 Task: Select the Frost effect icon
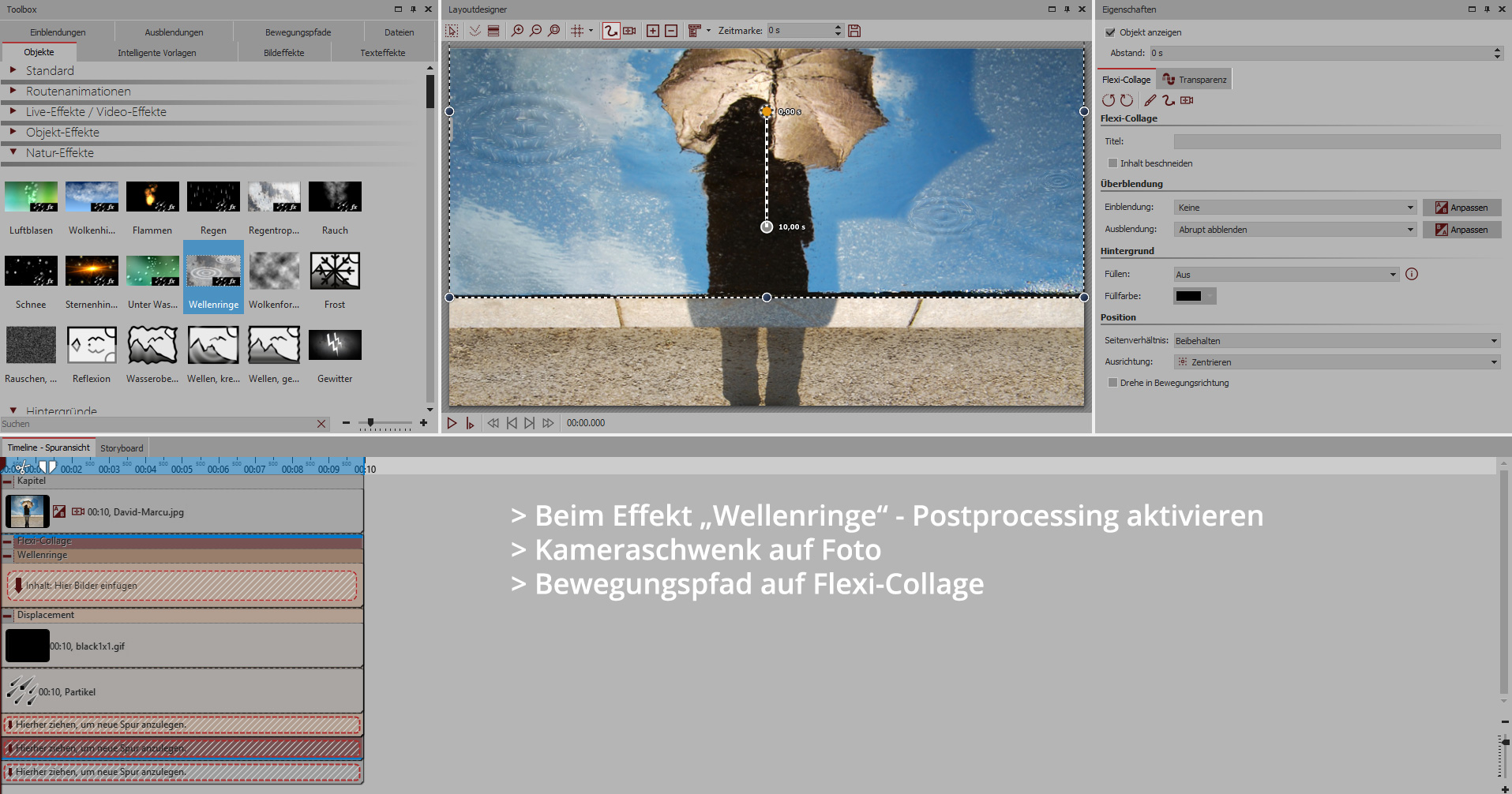335,272
